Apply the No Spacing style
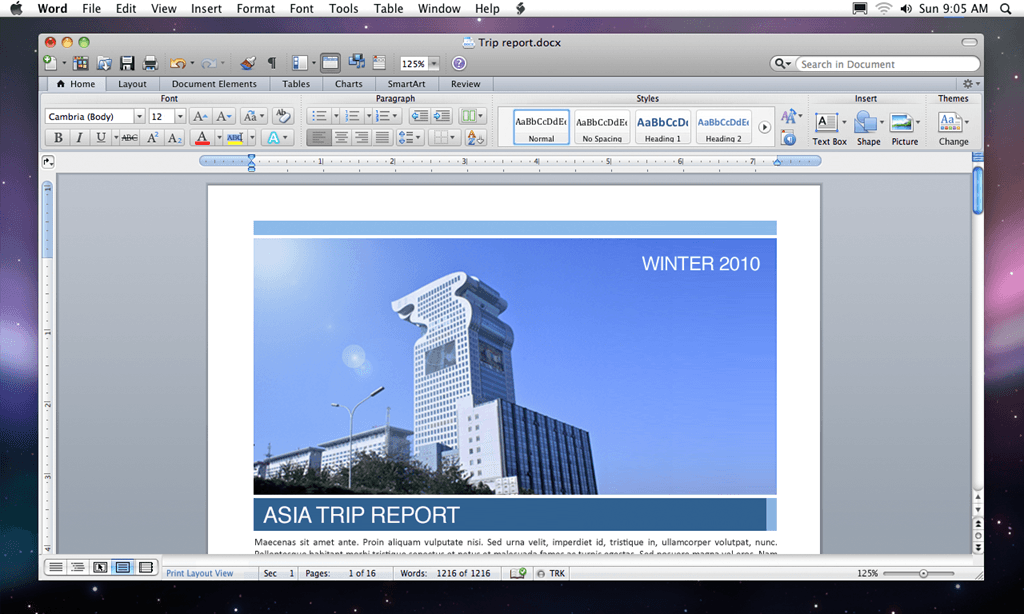This screenshot has width=1024, height=614. click(x=601, y=127)
